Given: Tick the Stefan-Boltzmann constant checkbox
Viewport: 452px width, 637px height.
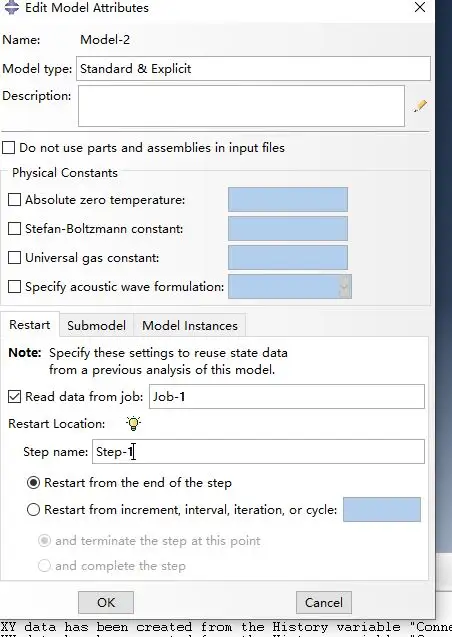Looking at the screenshot, I should click(14, 228).
